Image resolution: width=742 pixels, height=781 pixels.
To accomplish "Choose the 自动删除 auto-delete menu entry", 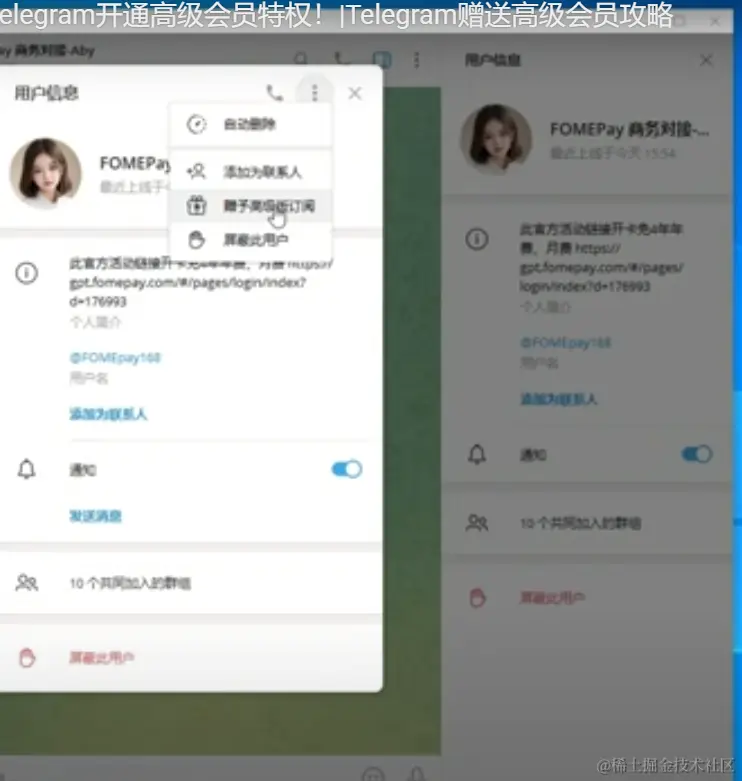I will click(250, 124).
